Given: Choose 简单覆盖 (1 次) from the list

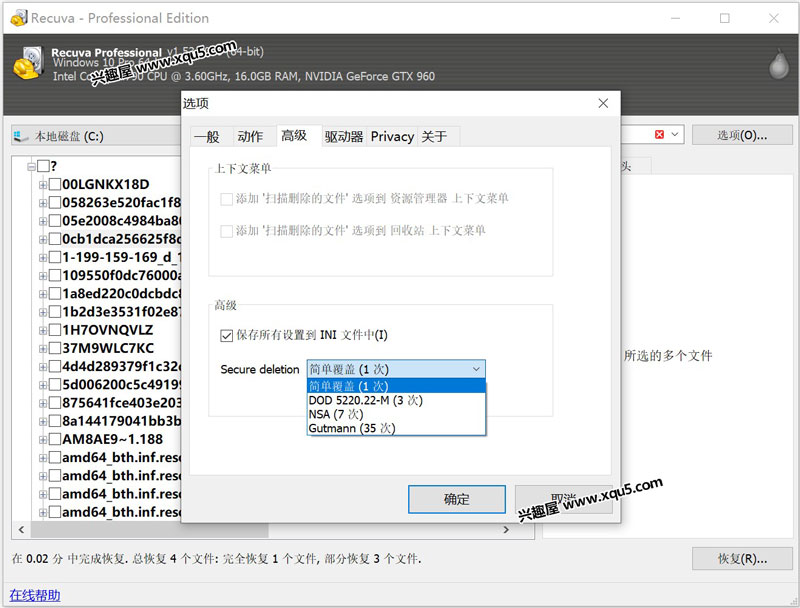Looking at the screenshot, I should (396, 386).
